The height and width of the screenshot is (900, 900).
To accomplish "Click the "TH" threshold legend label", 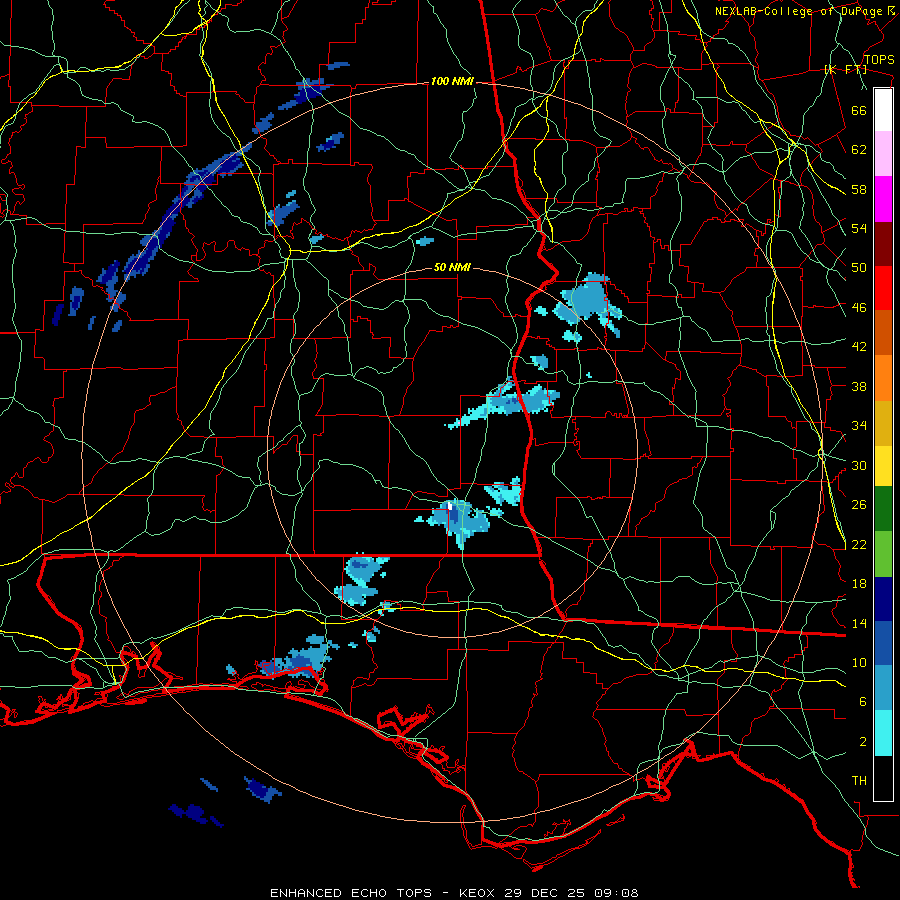I will 859,780.
